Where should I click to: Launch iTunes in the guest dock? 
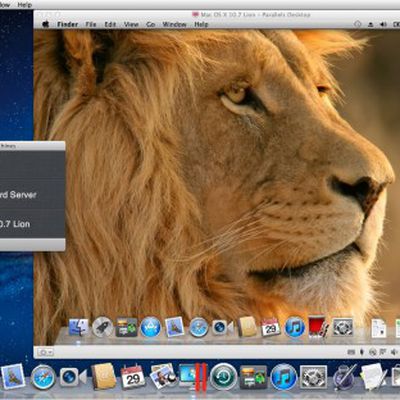coord(294,327)
